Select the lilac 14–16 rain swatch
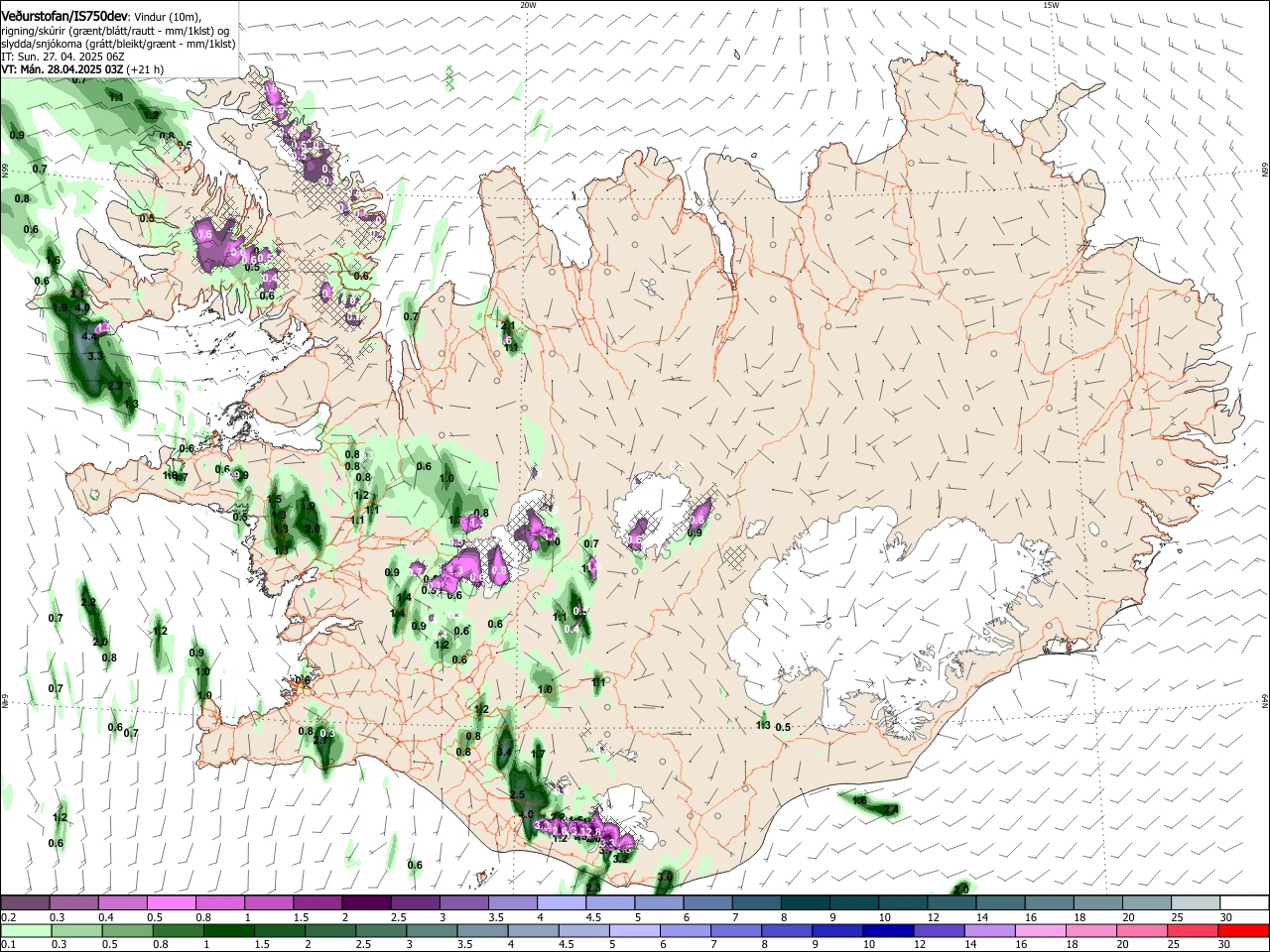The image size is (1270, 952). coord(988,930)
